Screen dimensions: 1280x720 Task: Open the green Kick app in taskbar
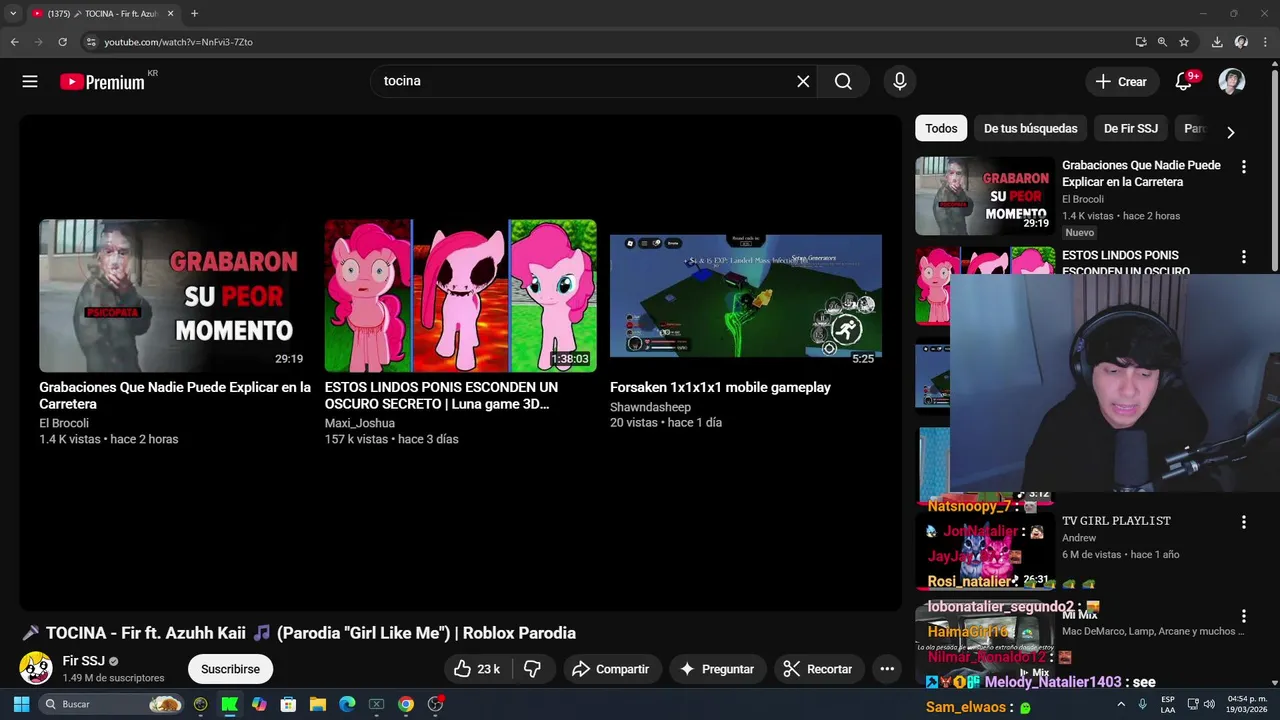[x=230, y=704]
